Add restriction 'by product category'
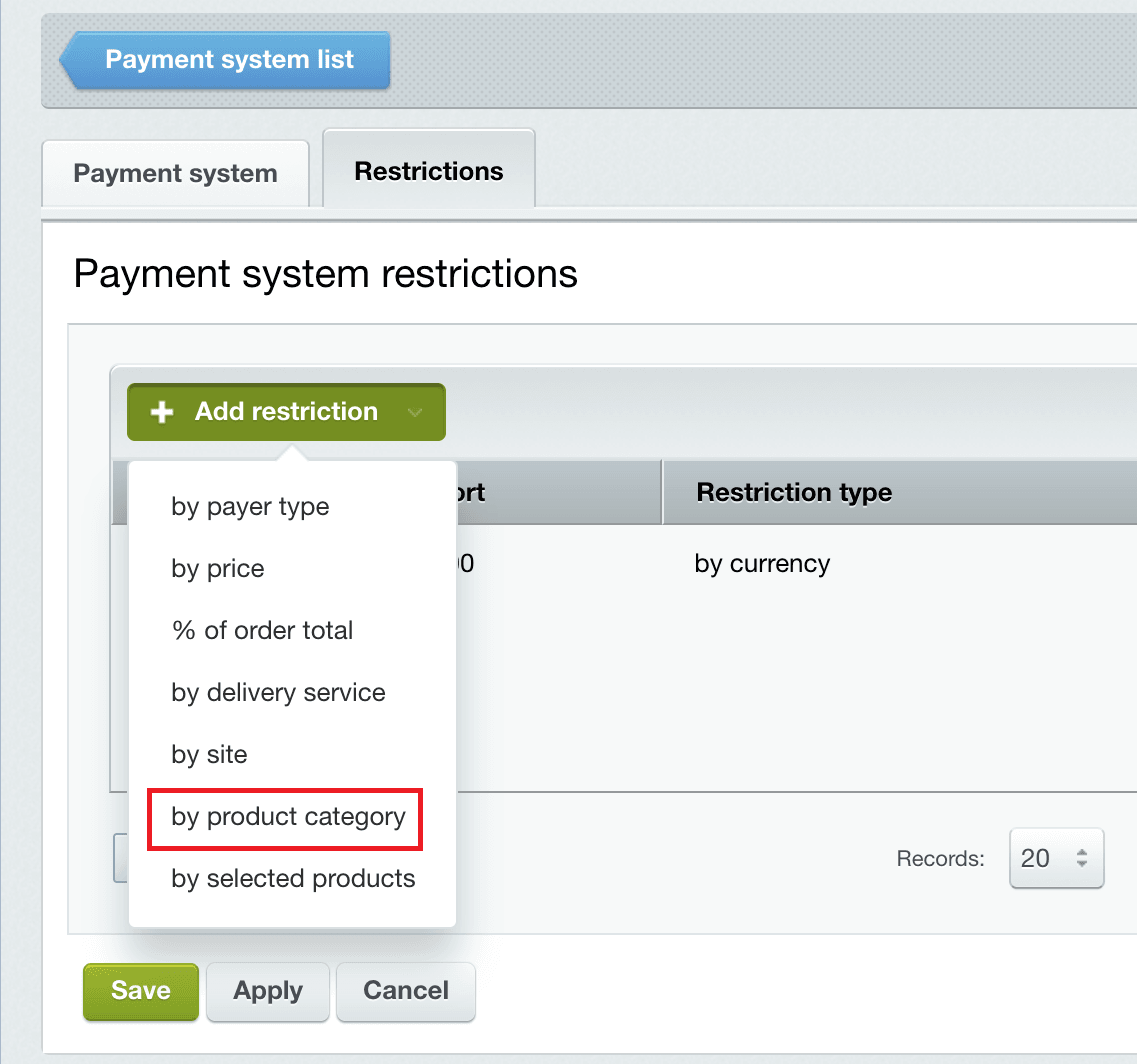This screenshot has width=1137, height=1064. pos(288,817)
